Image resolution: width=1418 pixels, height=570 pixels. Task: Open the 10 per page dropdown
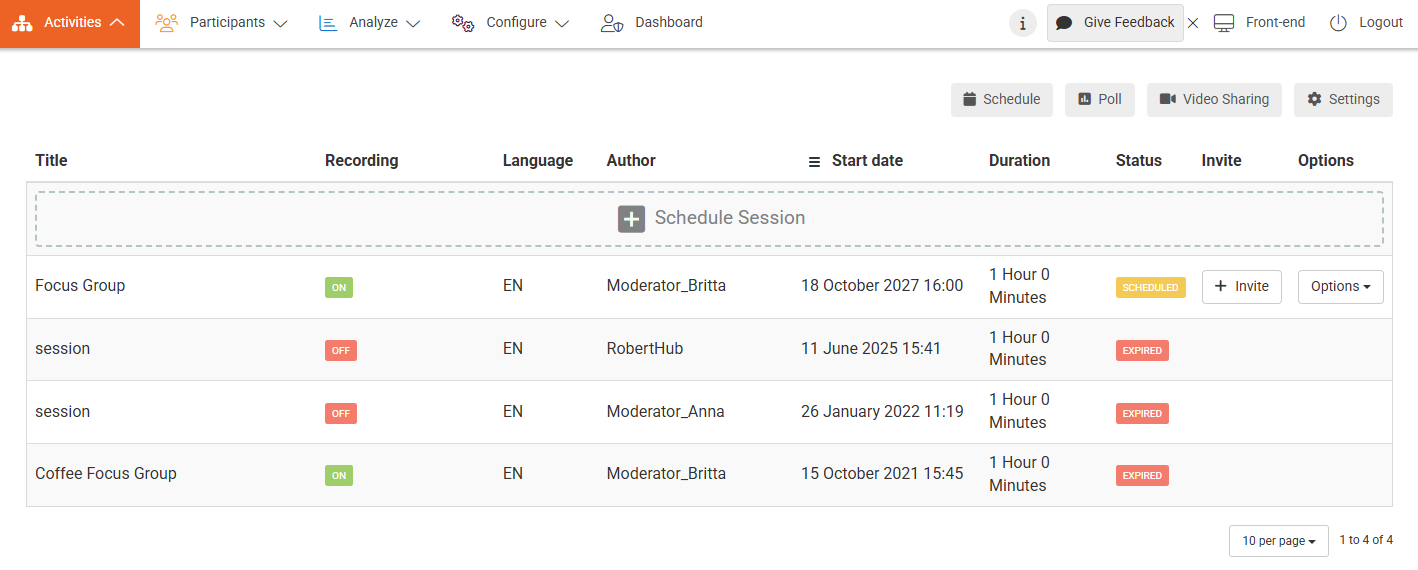pyautogui.click(x=1278, y=541)
